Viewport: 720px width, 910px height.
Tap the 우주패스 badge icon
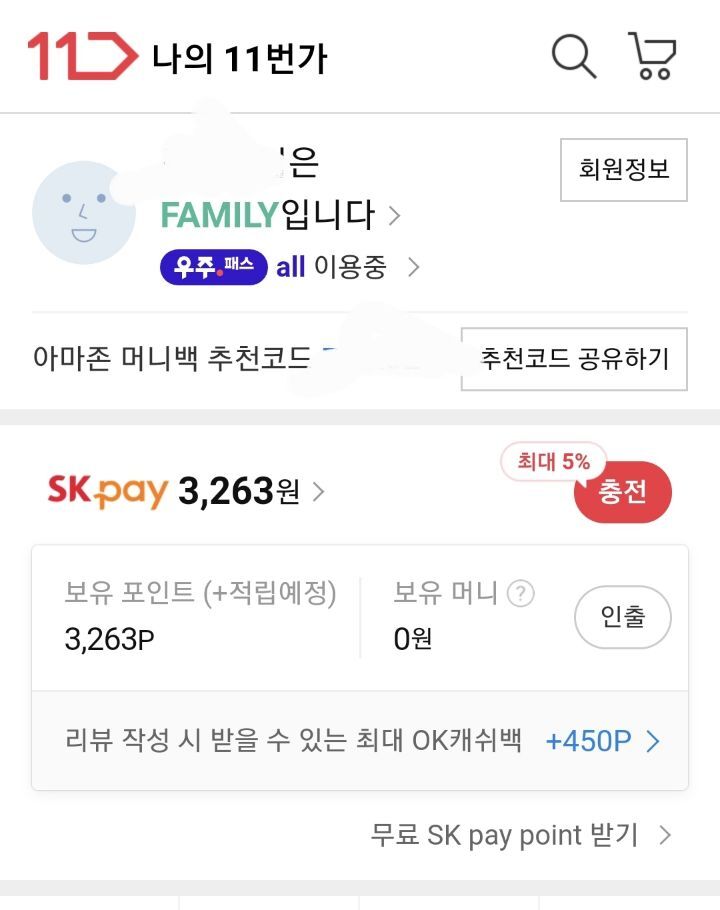click(x=213, y=267)
